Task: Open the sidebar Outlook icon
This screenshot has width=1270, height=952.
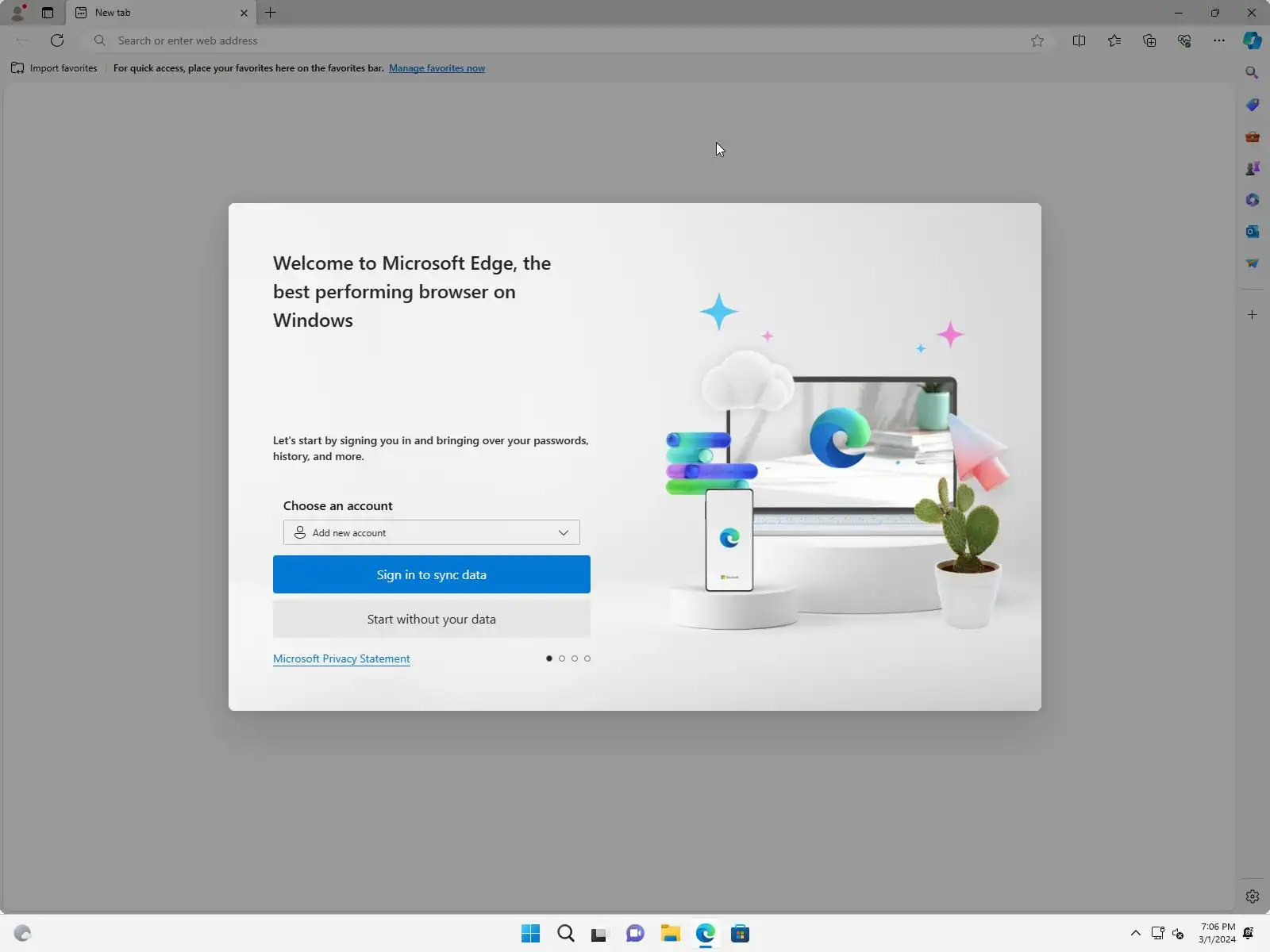Action: pyautogui.click(x=1253, y=232)
